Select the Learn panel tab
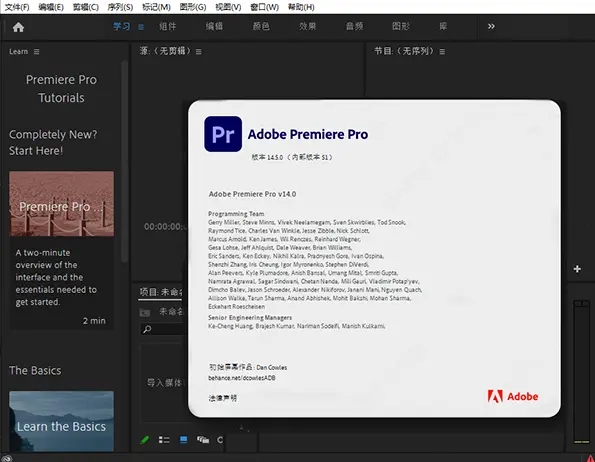Viewport: 595px width, 462px height. [19, 52]
